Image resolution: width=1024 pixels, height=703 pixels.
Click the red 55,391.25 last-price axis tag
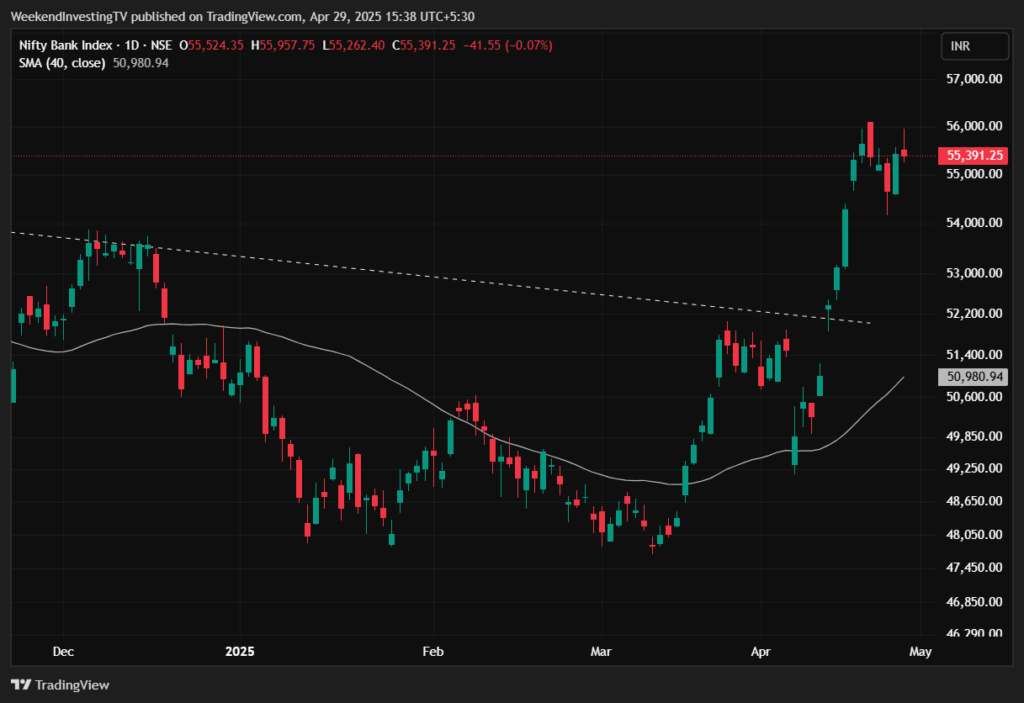(973, 155)
